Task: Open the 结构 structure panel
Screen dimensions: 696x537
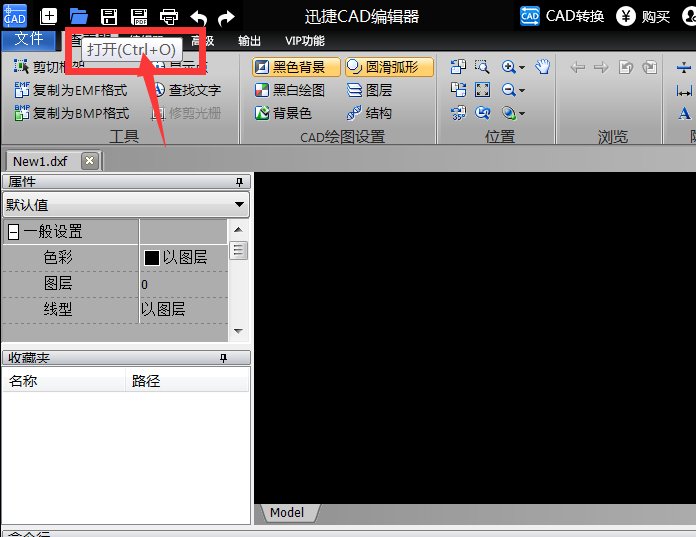Action: [x=369, y=113]
